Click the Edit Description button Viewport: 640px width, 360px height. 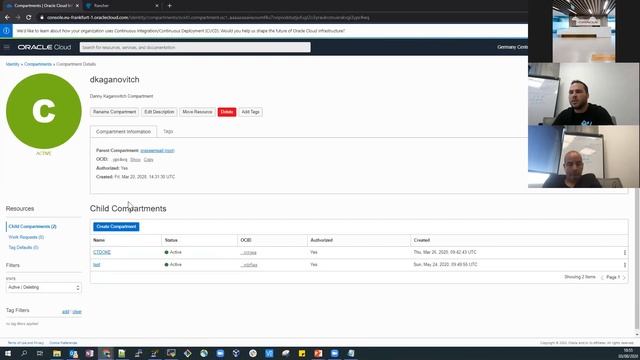click(x=159, y=112)
